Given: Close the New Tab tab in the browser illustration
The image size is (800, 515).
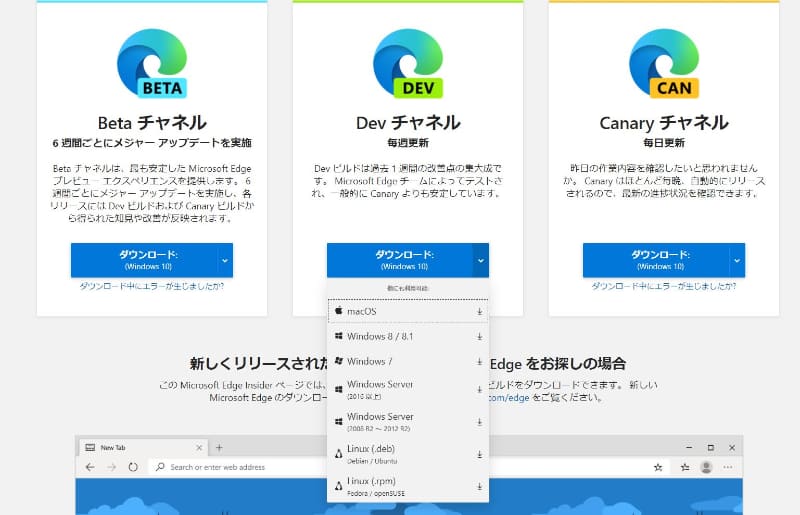Looking at the screenshot, I should tap(199, 448).
